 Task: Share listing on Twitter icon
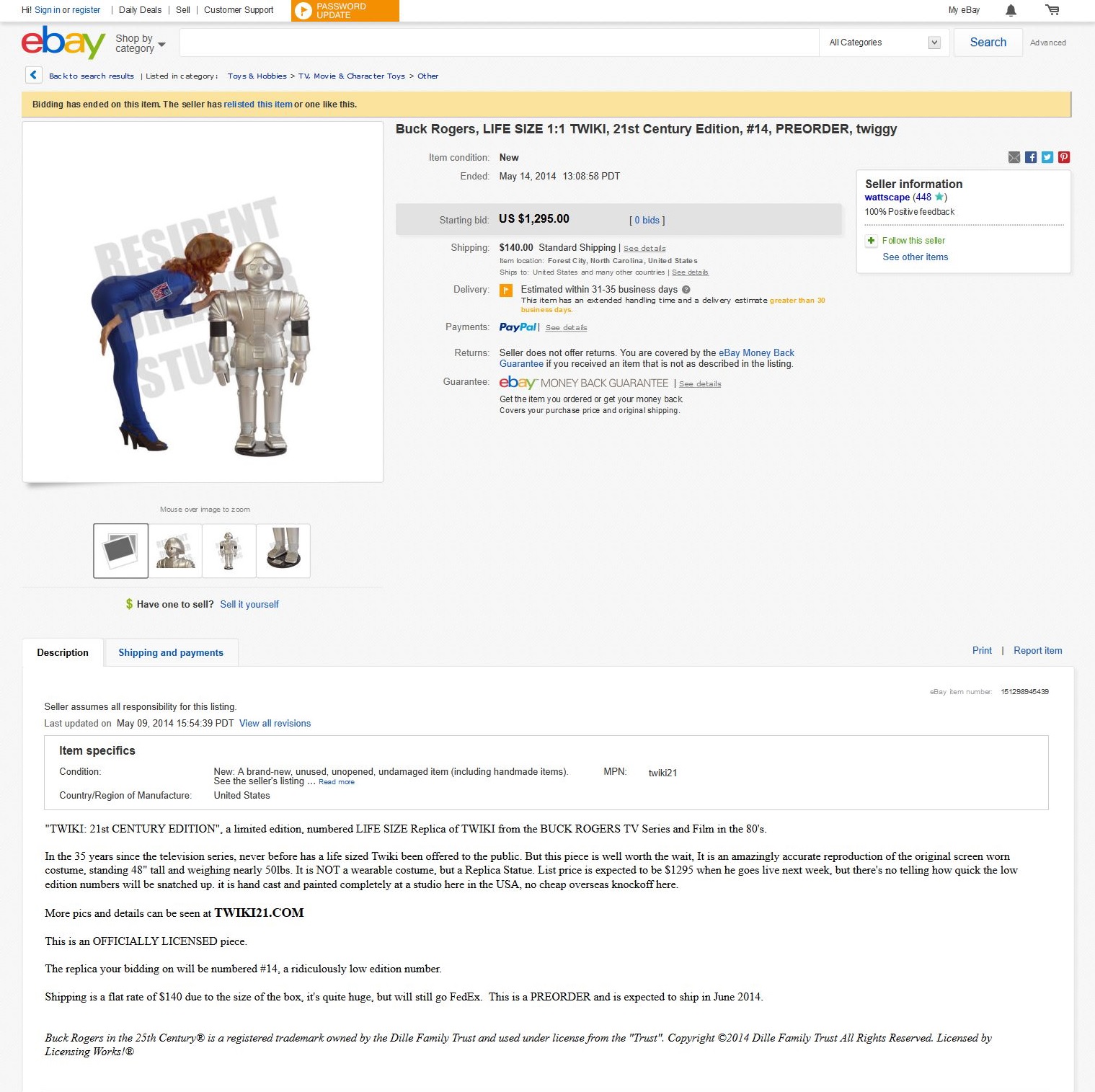[1047, 157]
